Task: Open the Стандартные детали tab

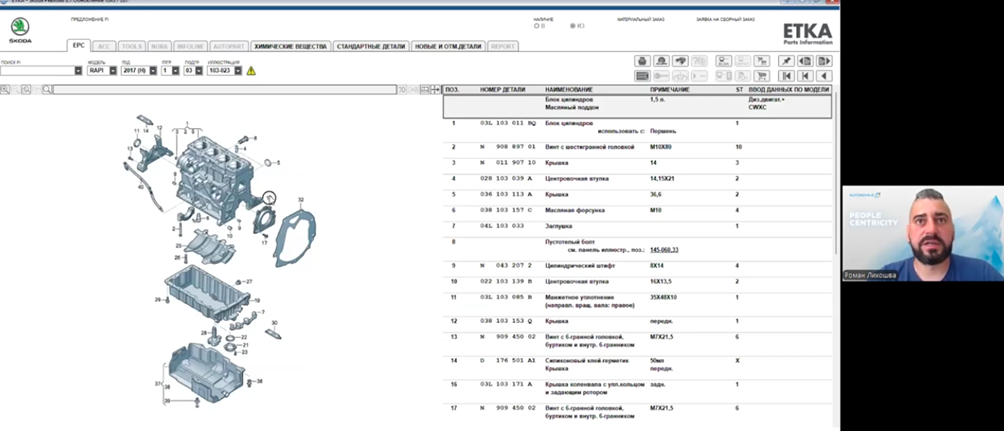Action: pyautogui.click(x=370, y=46)
